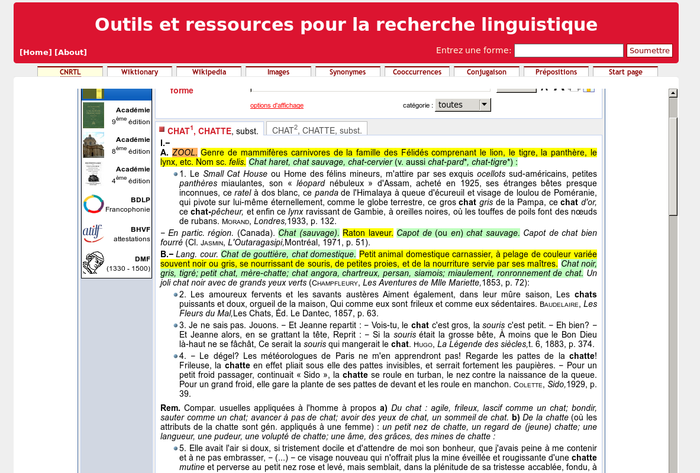The height and width of the screenshot is (473, 700).
Task: Switch to the Conjugaison tab
Action: pyautogui.click(x=487, y=72)
